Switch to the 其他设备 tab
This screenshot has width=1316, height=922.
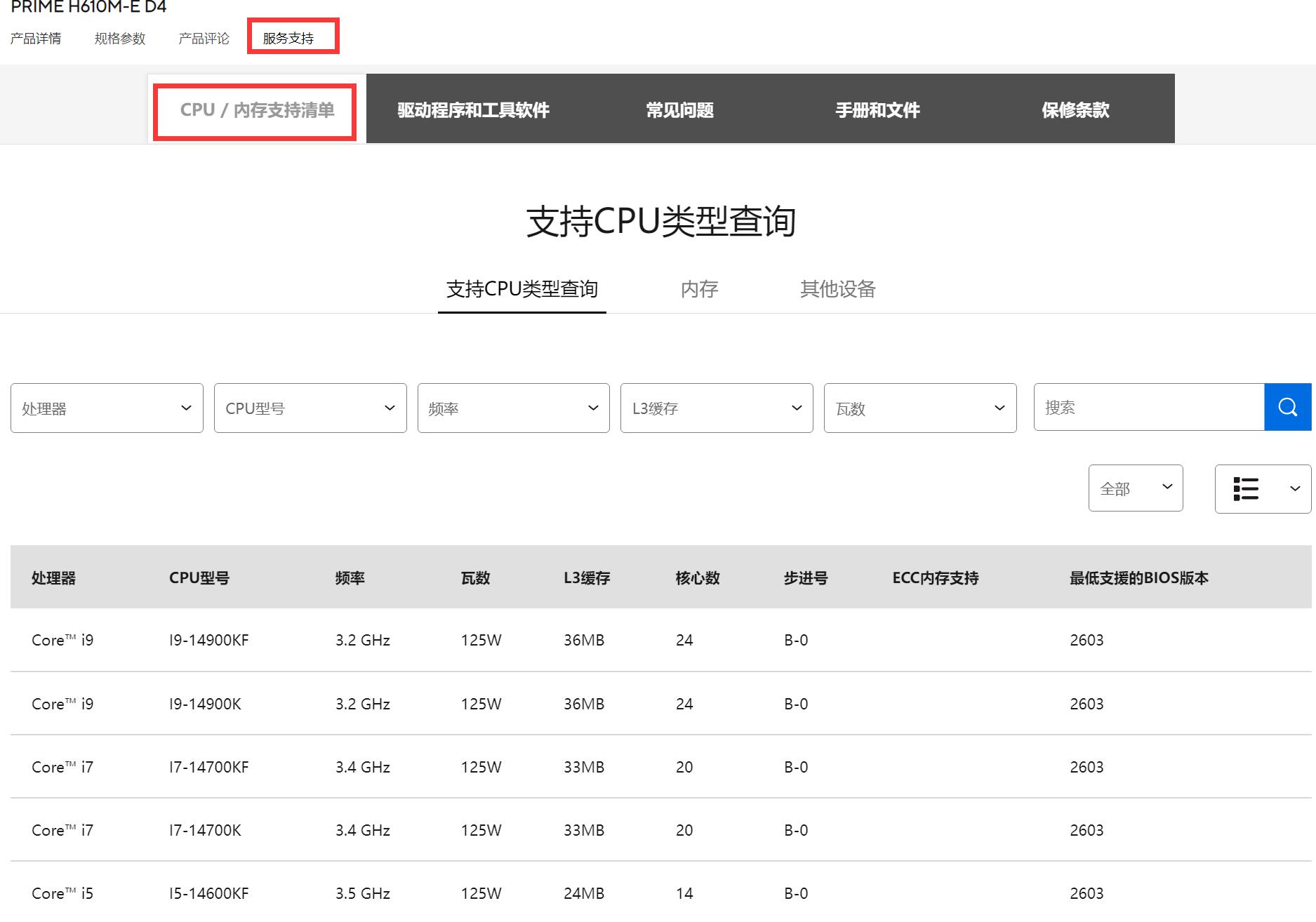point(838,289)
